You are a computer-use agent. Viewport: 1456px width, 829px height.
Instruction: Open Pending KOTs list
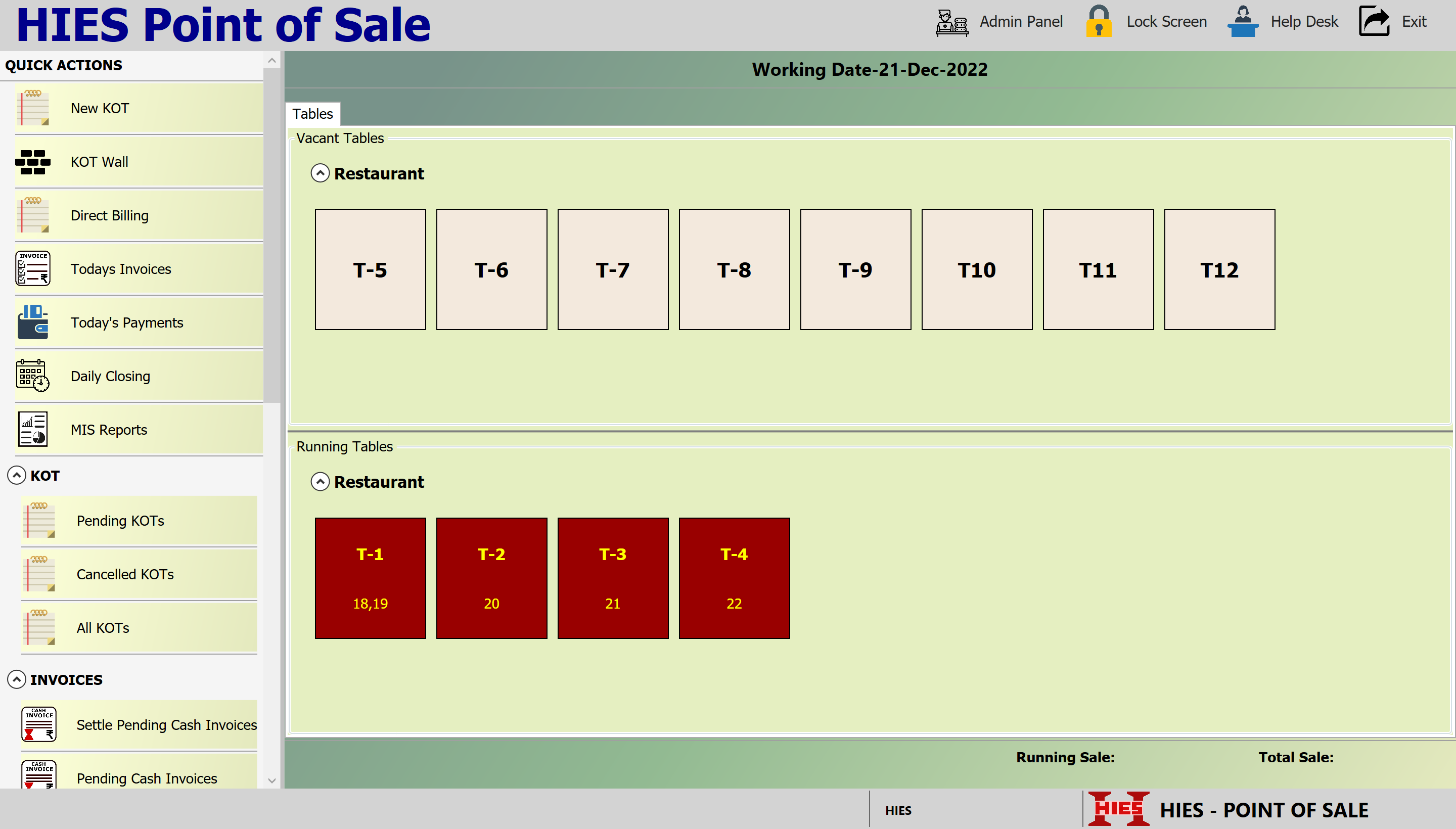pos(120,521)
